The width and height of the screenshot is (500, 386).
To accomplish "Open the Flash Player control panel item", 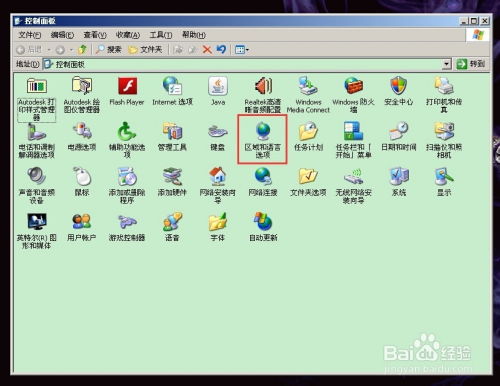I will [x=127, y=86].
